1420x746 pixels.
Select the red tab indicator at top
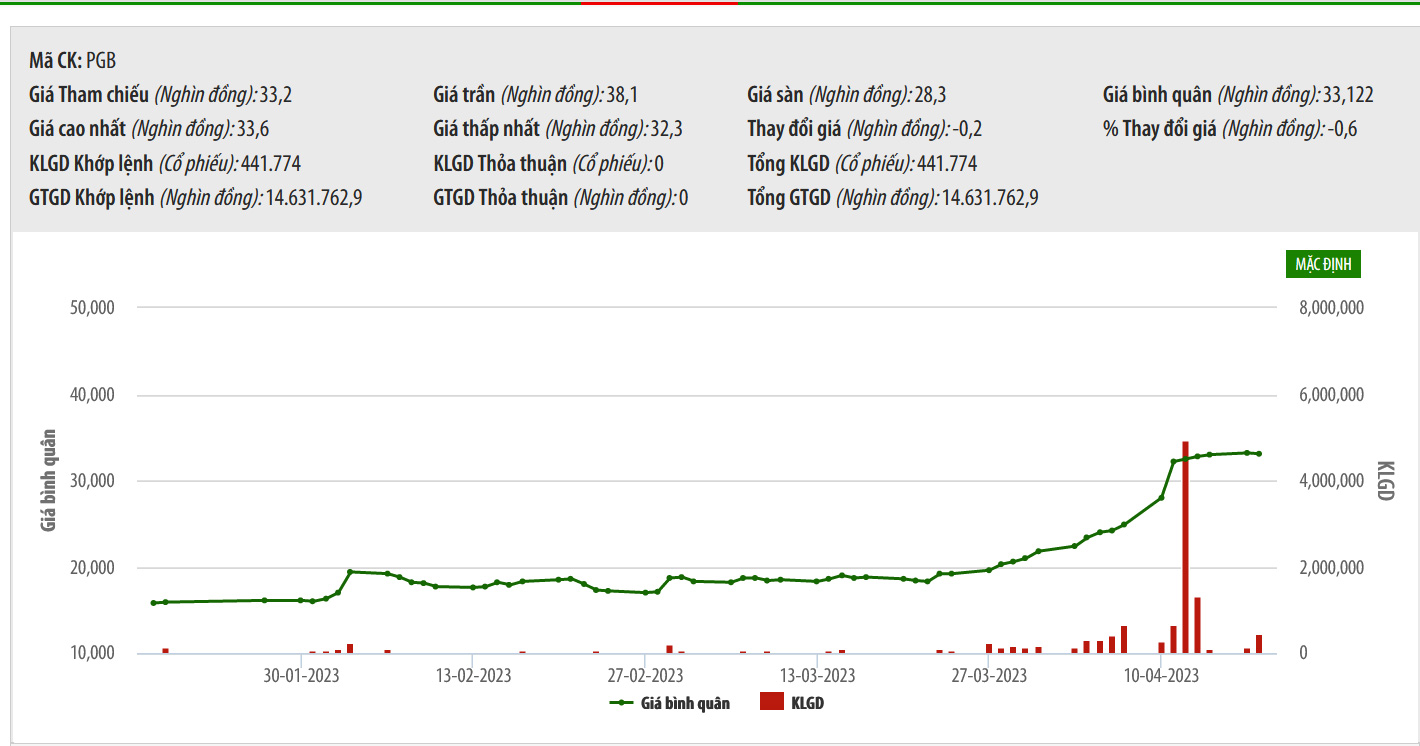click(659, 3)
